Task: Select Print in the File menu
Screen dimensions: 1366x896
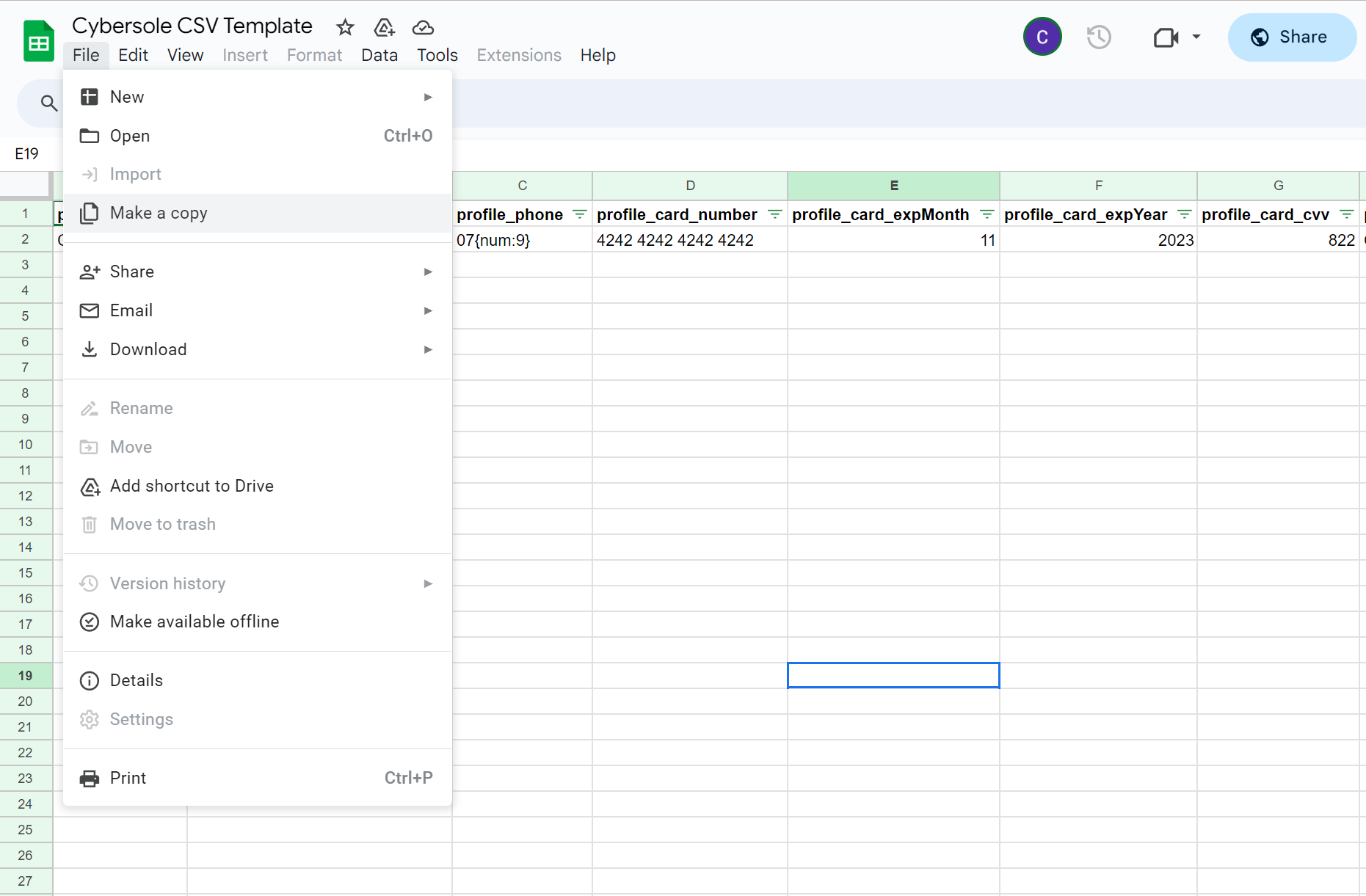Action: pyautogui.click(x=258, y=778)
